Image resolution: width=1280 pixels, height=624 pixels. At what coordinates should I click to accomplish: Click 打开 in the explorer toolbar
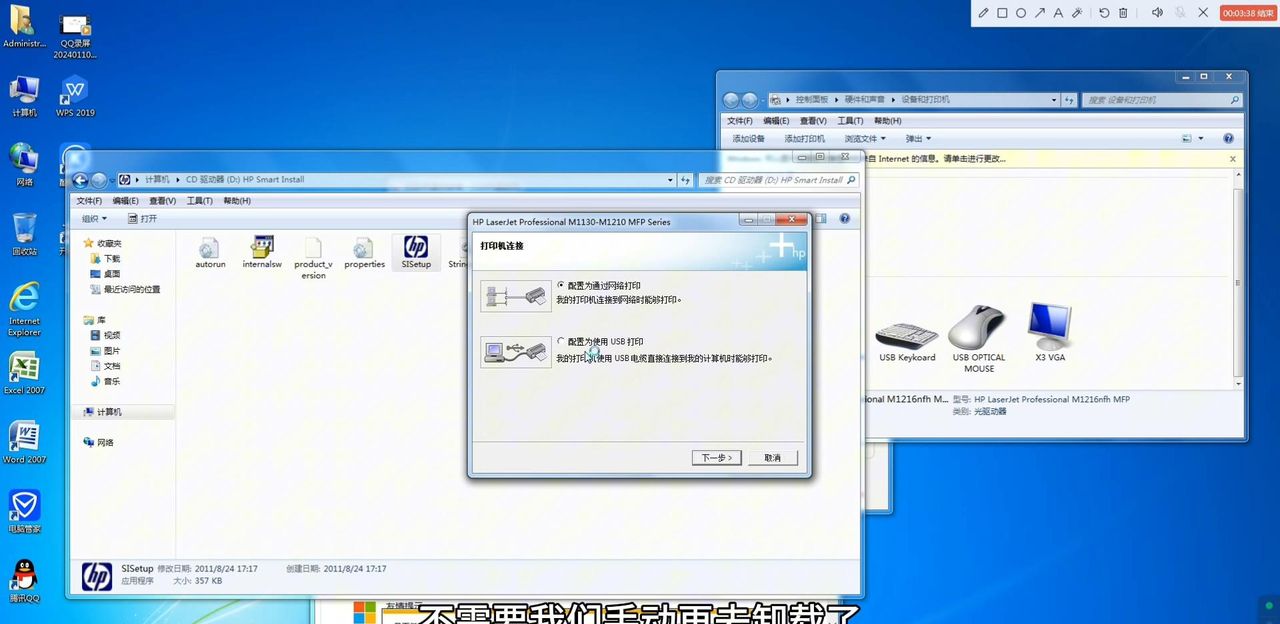tap(142, 219)
